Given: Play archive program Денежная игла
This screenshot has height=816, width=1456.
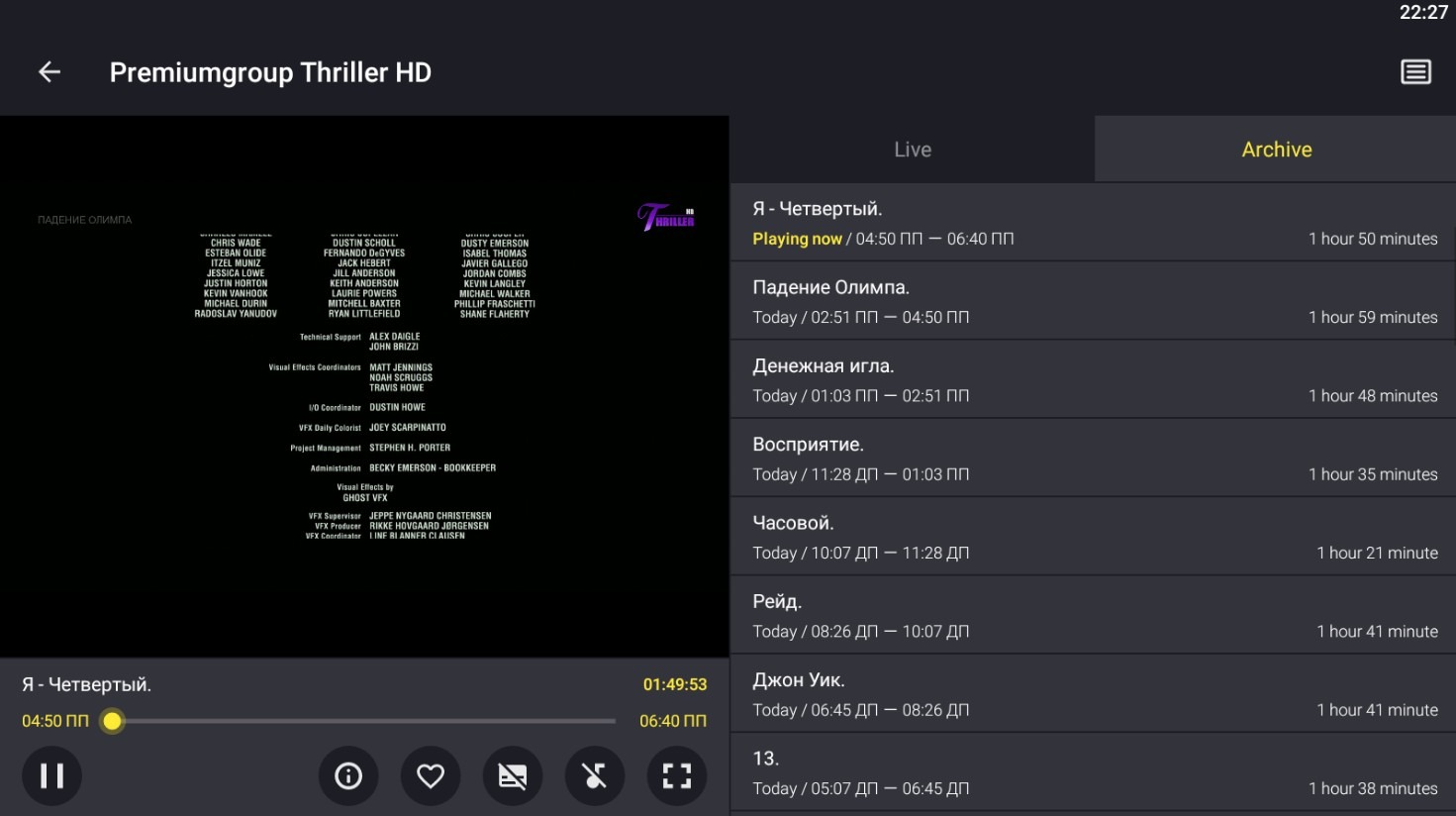Looking at the screenshot, I should [1093, 379].
